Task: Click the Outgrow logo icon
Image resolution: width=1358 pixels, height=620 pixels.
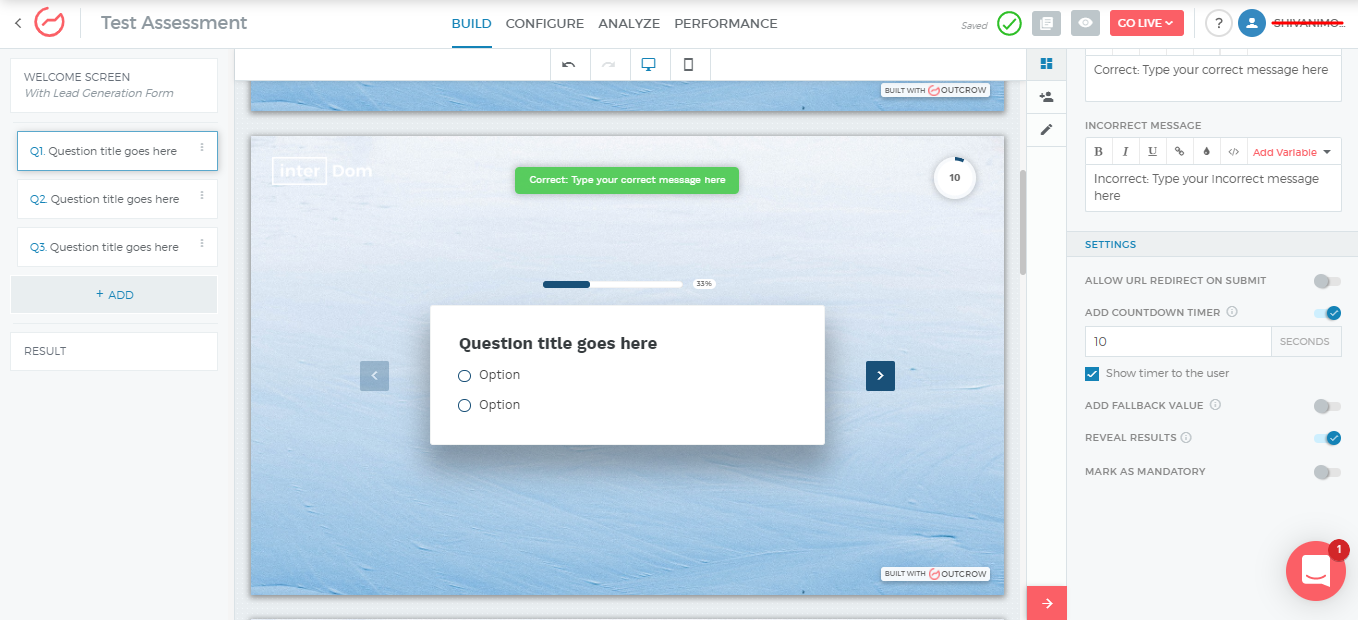Action: (x=49, y=22)
